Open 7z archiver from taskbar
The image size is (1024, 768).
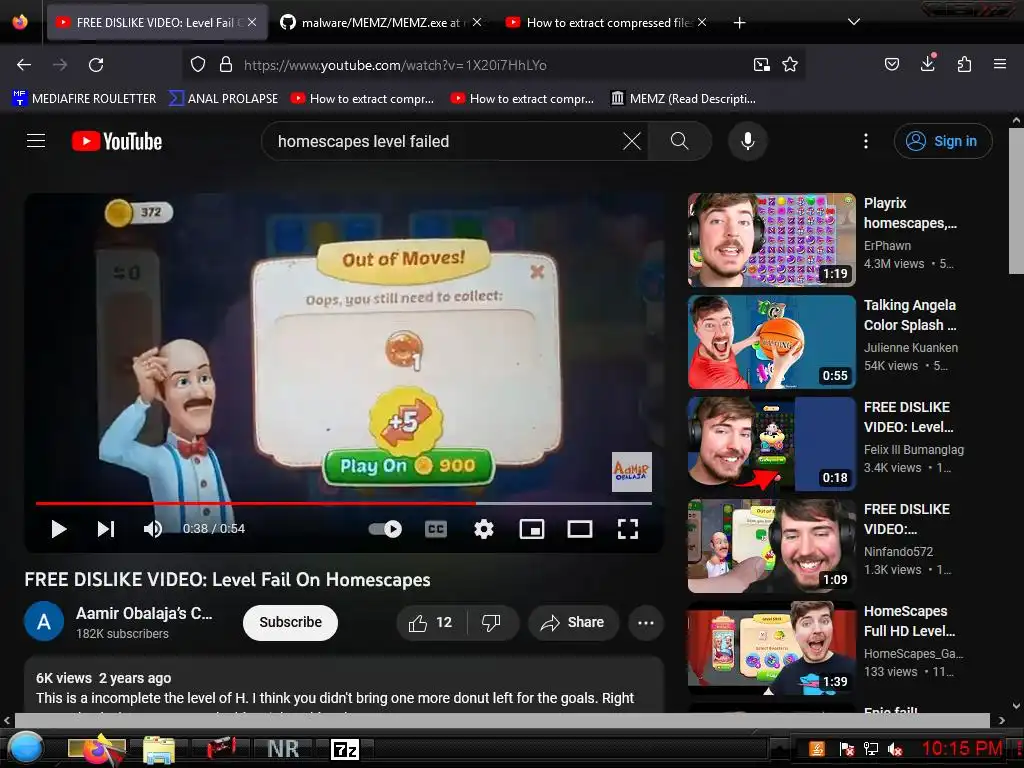click(344, 749)
